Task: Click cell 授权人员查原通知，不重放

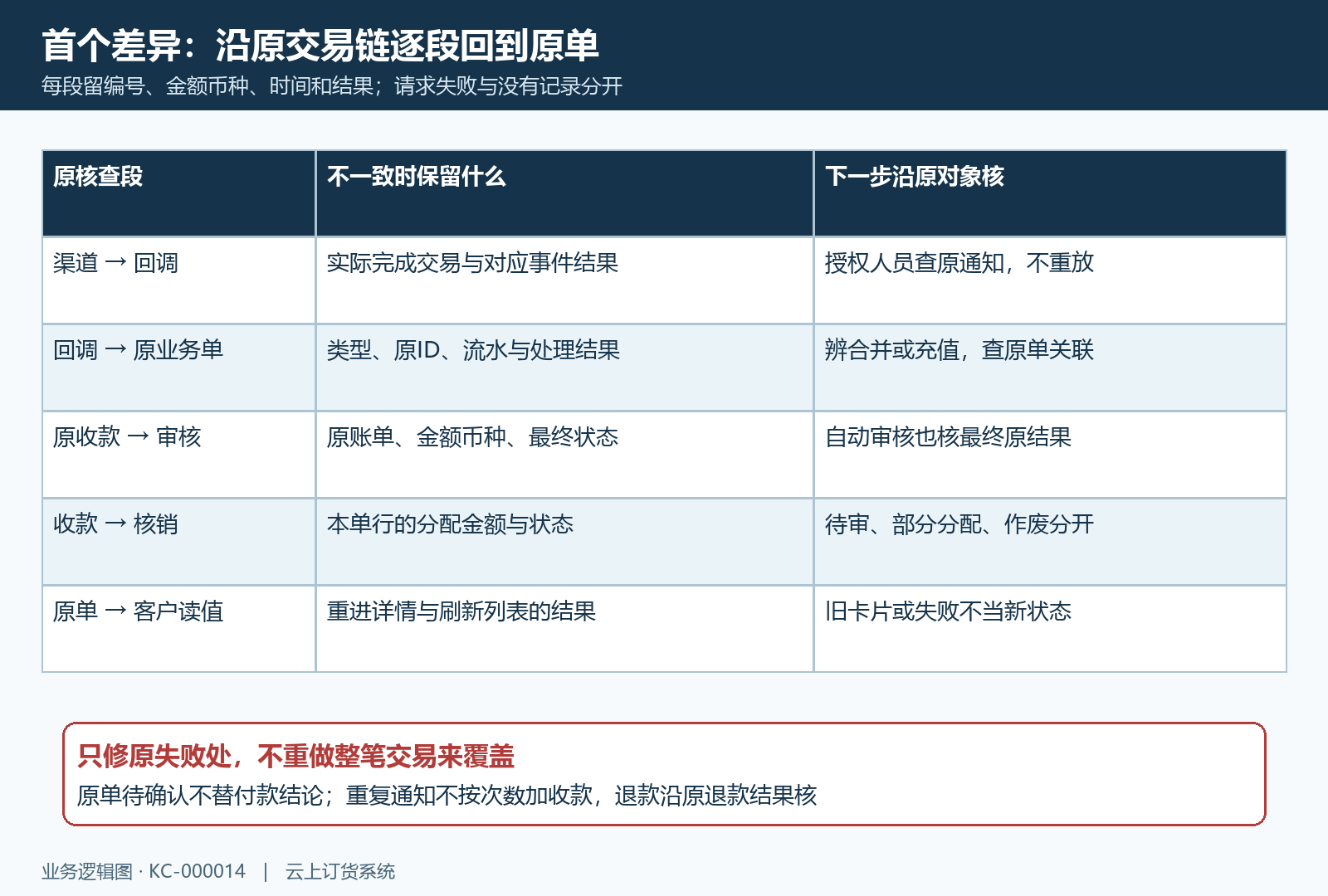Action: click(x=1050, y=280)
